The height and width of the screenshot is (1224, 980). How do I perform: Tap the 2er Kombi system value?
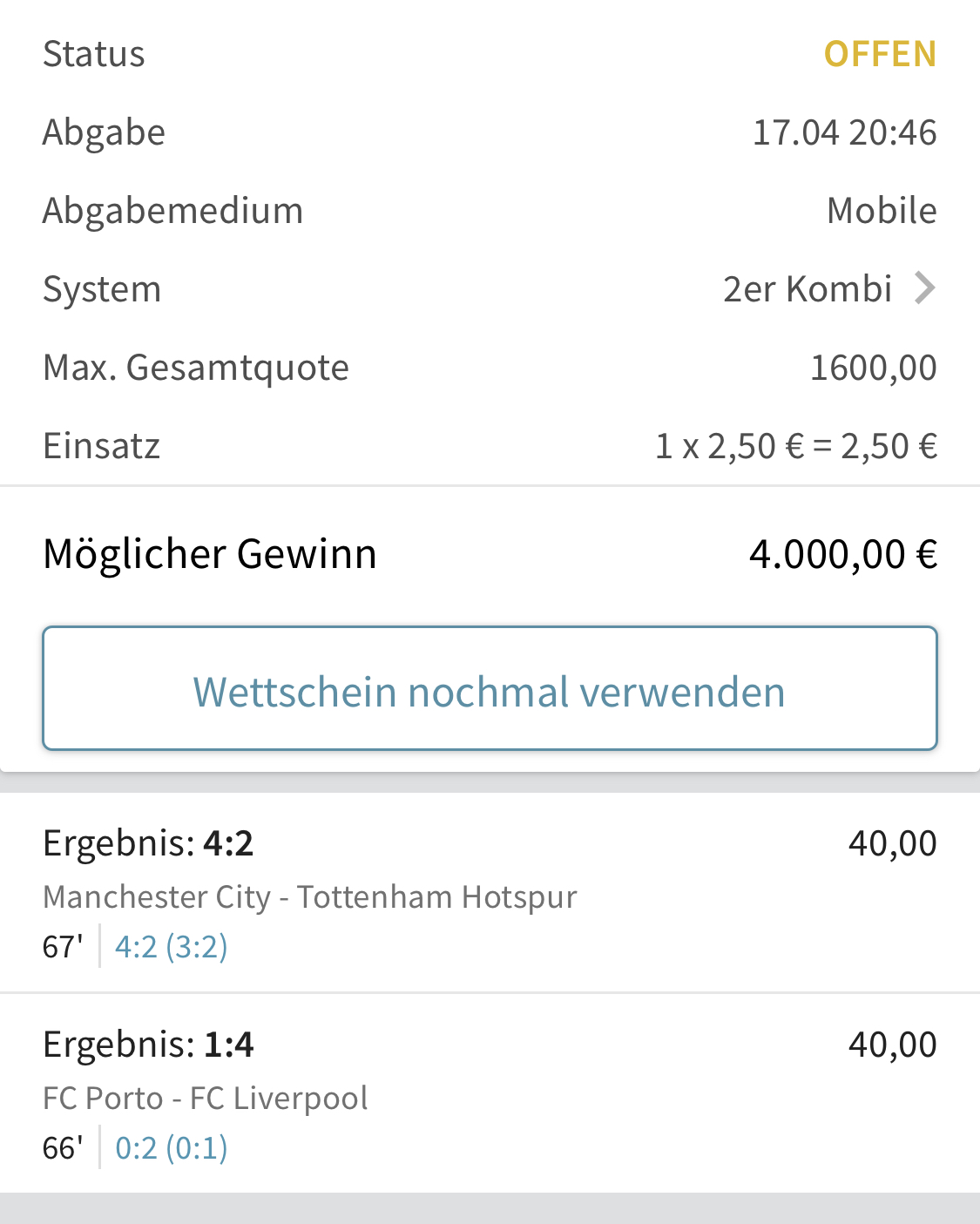pos(808,289)
